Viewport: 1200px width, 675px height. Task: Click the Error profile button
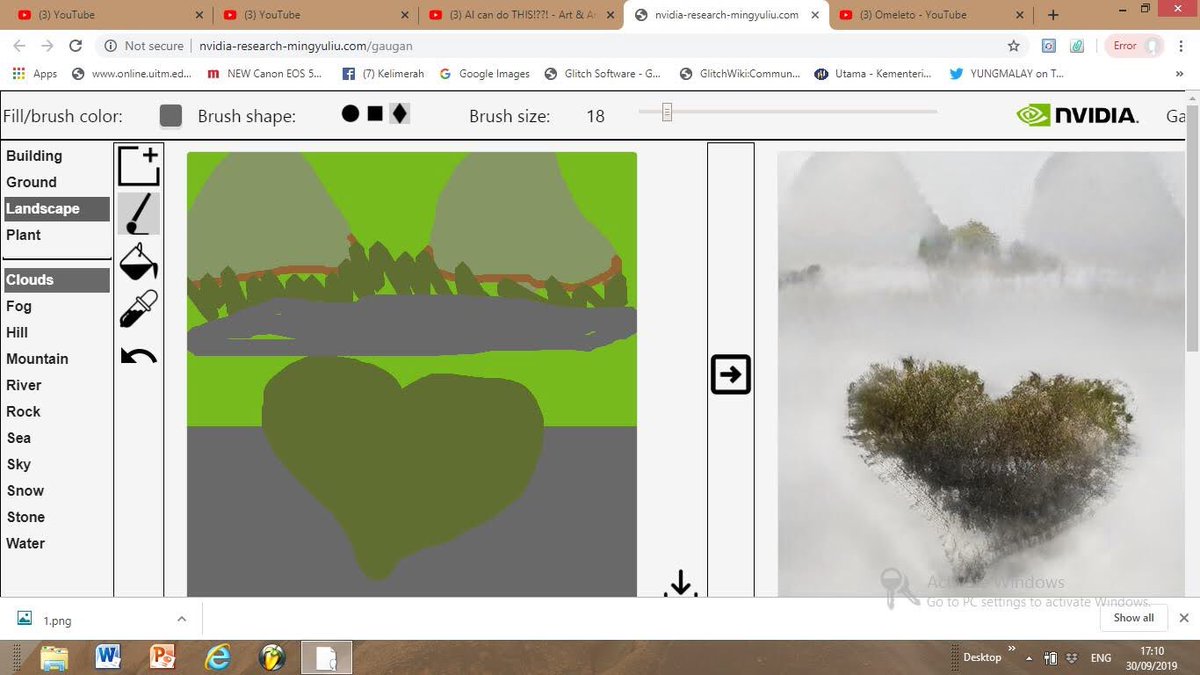click(1134, 46)
